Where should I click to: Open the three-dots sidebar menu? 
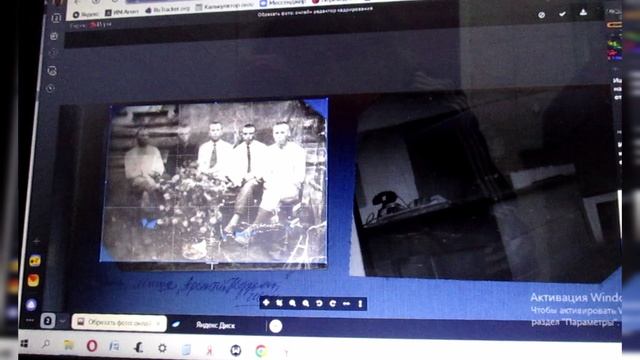[x=30, y=320]
